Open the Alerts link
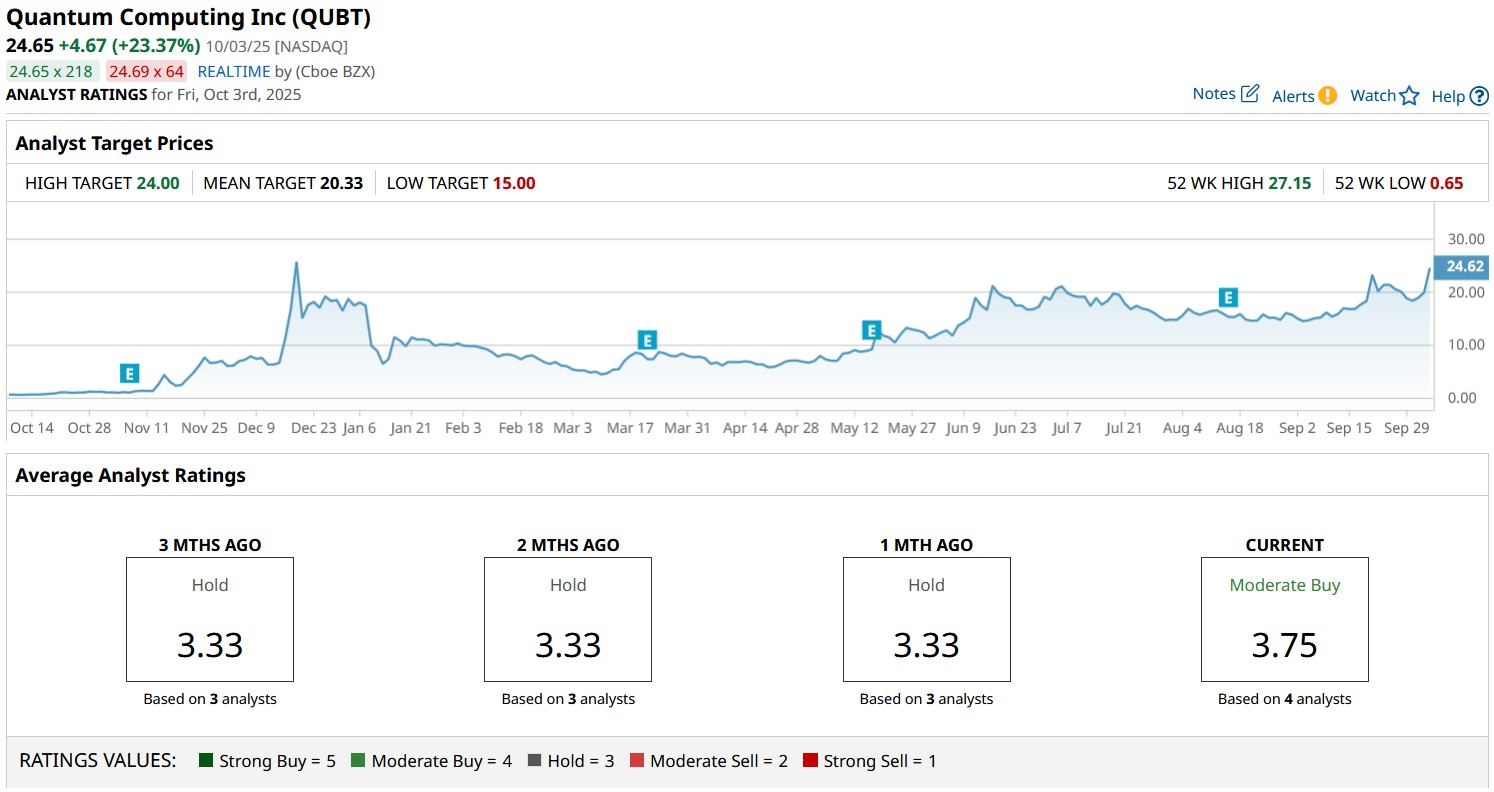The height and width of the screenshot is (792, 1494). tap(1293, 96)
